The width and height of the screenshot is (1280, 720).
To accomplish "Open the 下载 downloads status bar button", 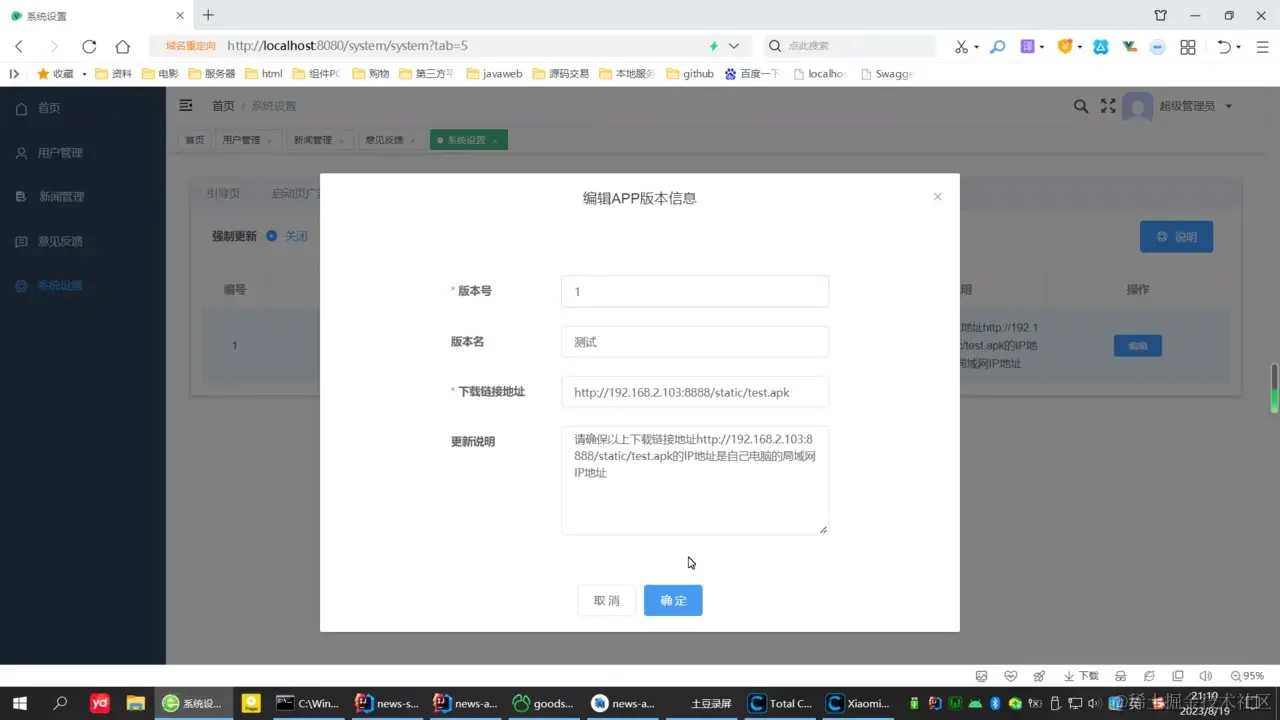I will coord(1080,676).
